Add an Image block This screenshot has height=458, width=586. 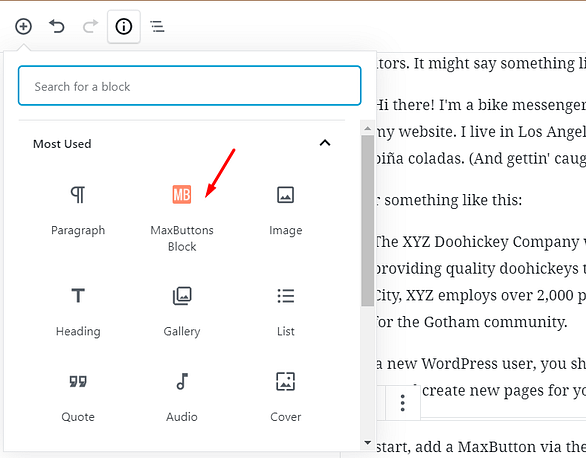(286, 210)
